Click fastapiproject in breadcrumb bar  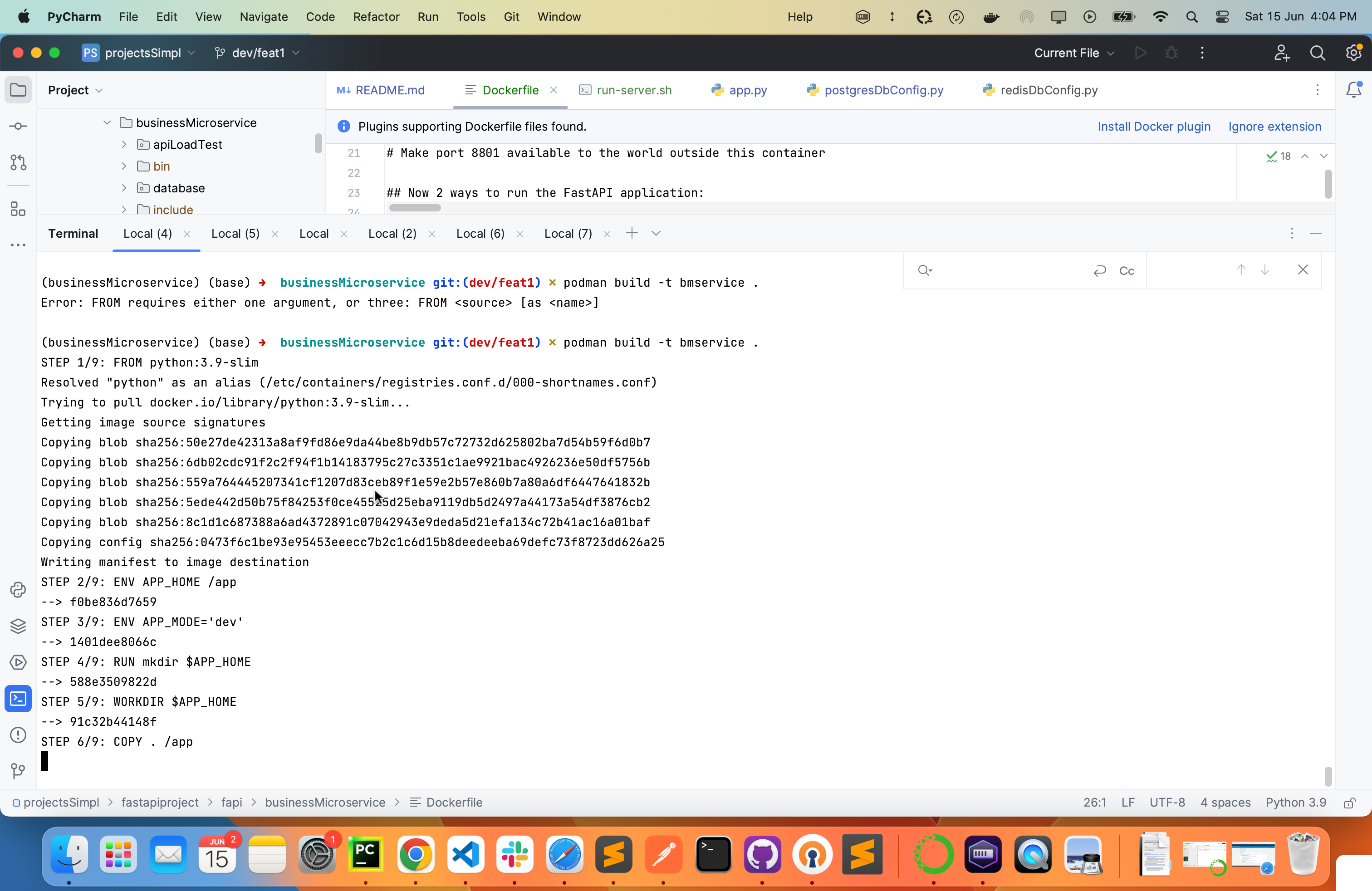160,803
